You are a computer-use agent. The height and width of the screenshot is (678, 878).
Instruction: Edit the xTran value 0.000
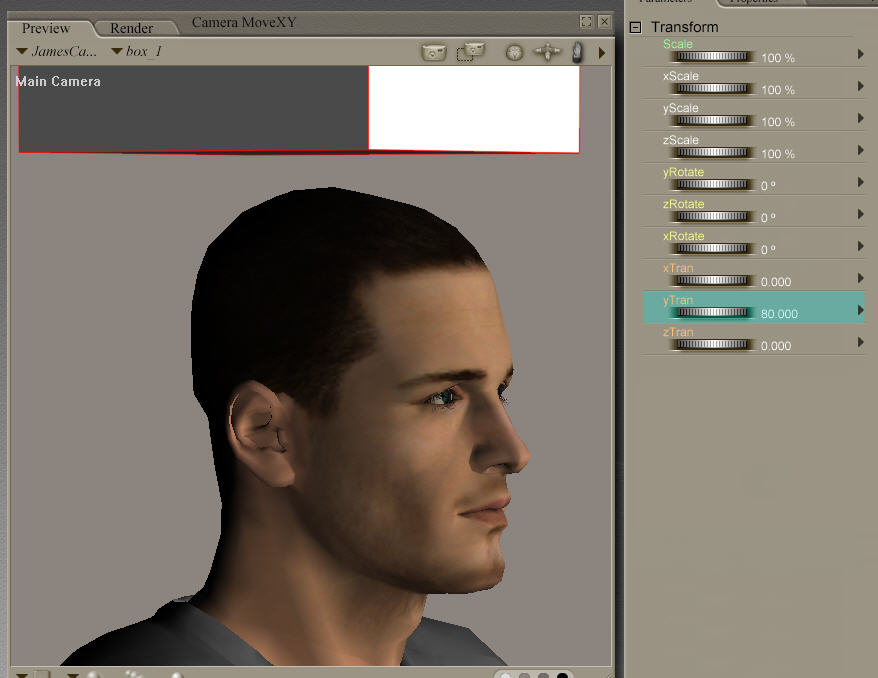[776, 282]
